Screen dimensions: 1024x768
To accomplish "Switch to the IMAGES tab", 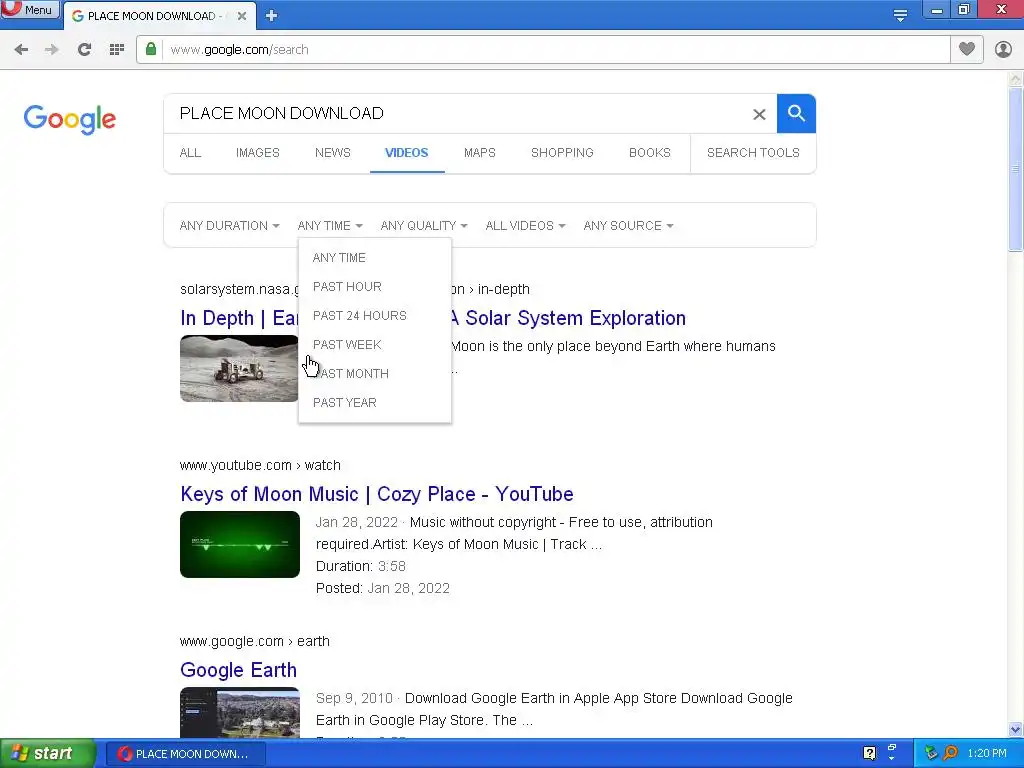I will pos(257,153).
